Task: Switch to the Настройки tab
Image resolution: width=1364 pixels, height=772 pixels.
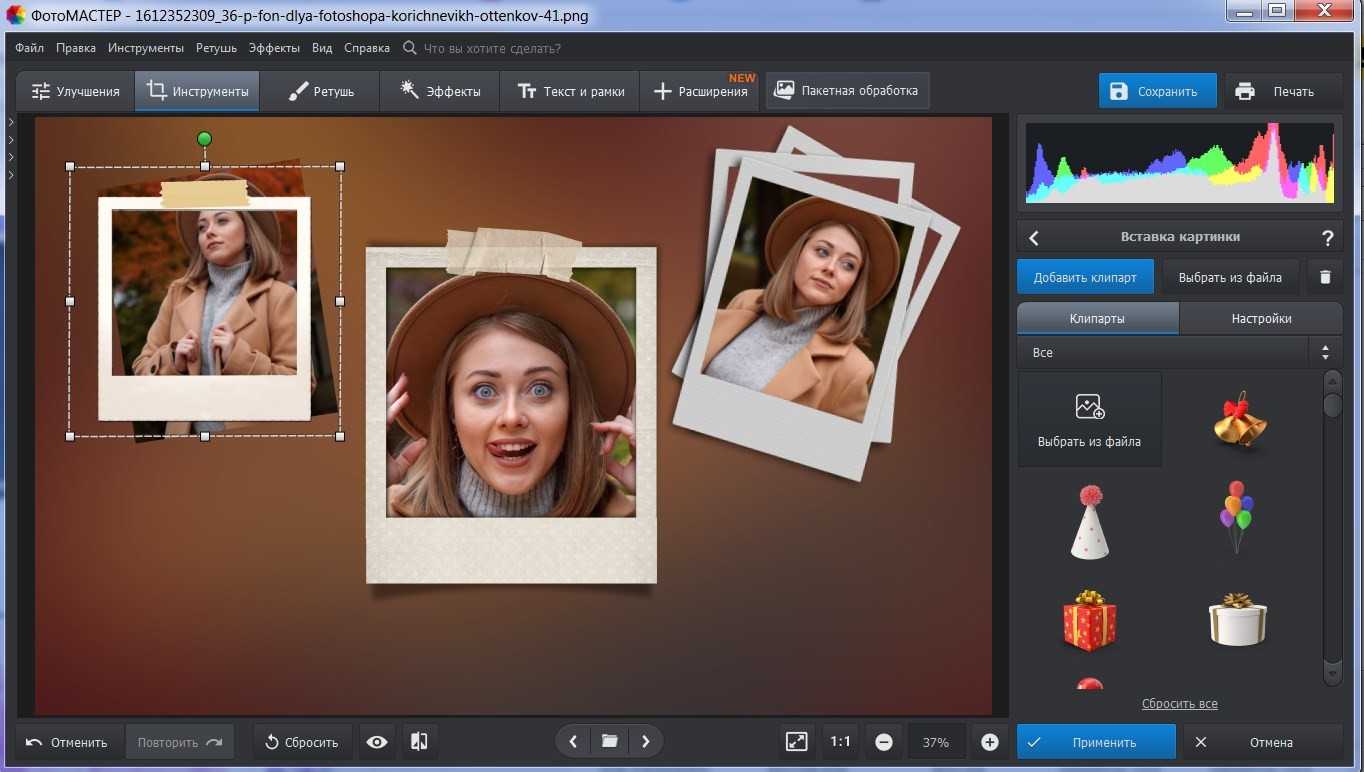Action: click(1261, 318)
